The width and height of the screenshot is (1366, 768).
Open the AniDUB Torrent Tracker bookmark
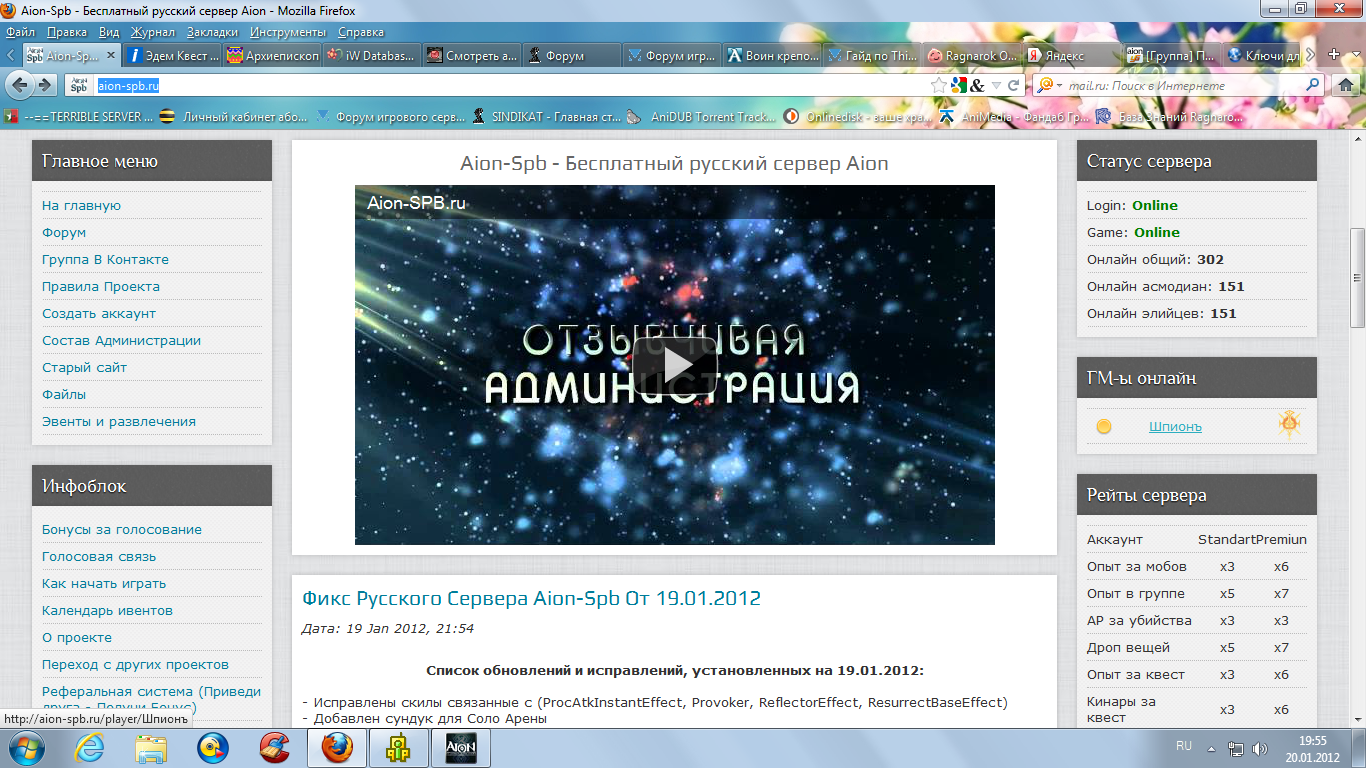(x=702, y=117)
